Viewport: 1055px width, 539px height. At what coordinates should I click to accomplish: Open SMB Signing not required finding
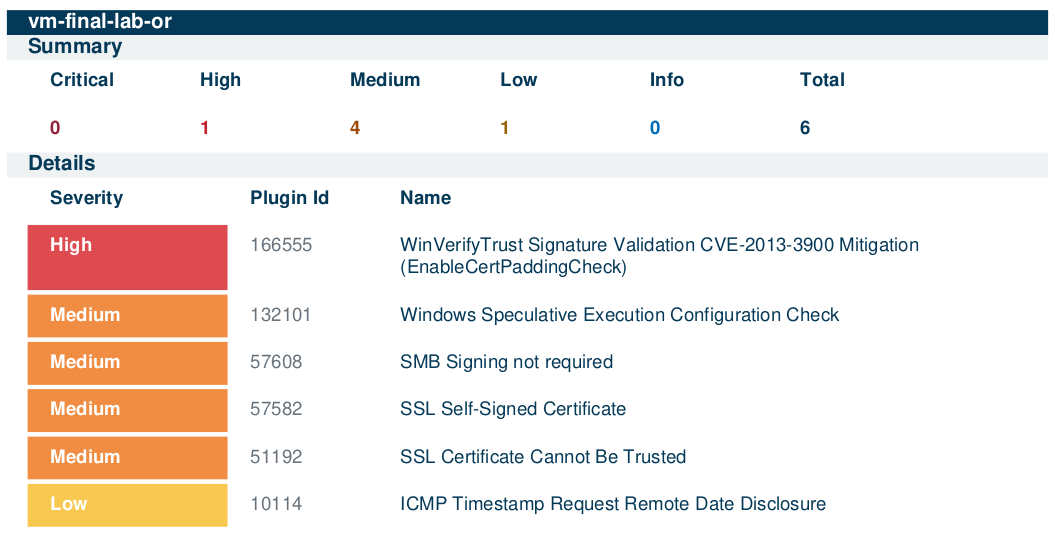pos(507,362)
